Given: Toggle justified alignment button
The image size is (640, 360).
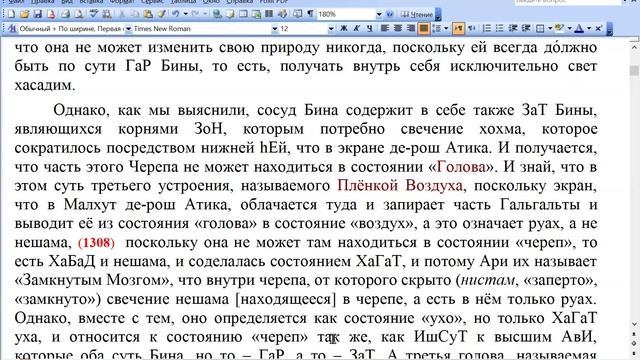Looking at the screenshot, I should pyautogui.click(x=424, y=28).
